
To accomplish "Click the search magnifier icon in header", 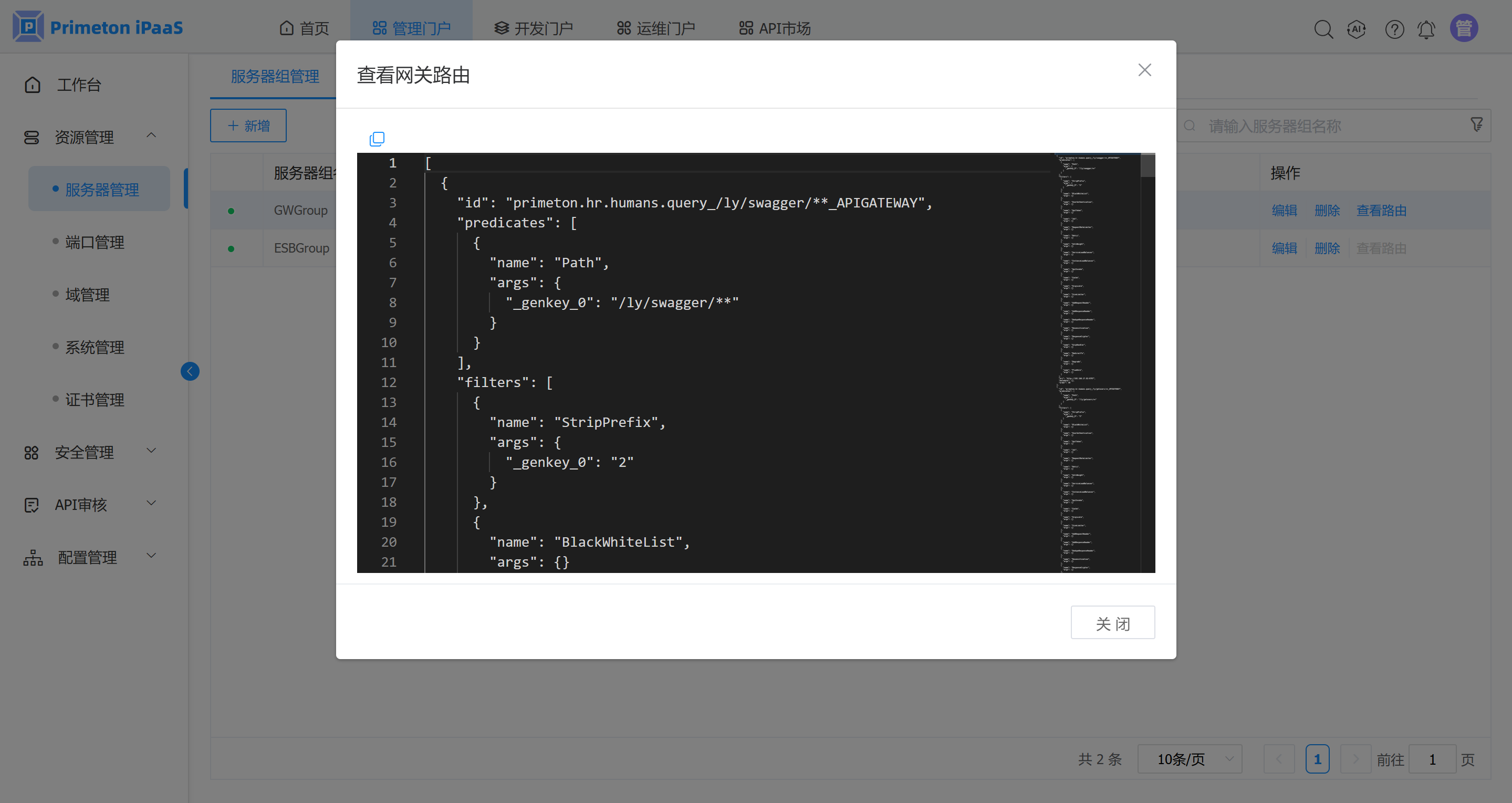I will (x=1323, y=28).
